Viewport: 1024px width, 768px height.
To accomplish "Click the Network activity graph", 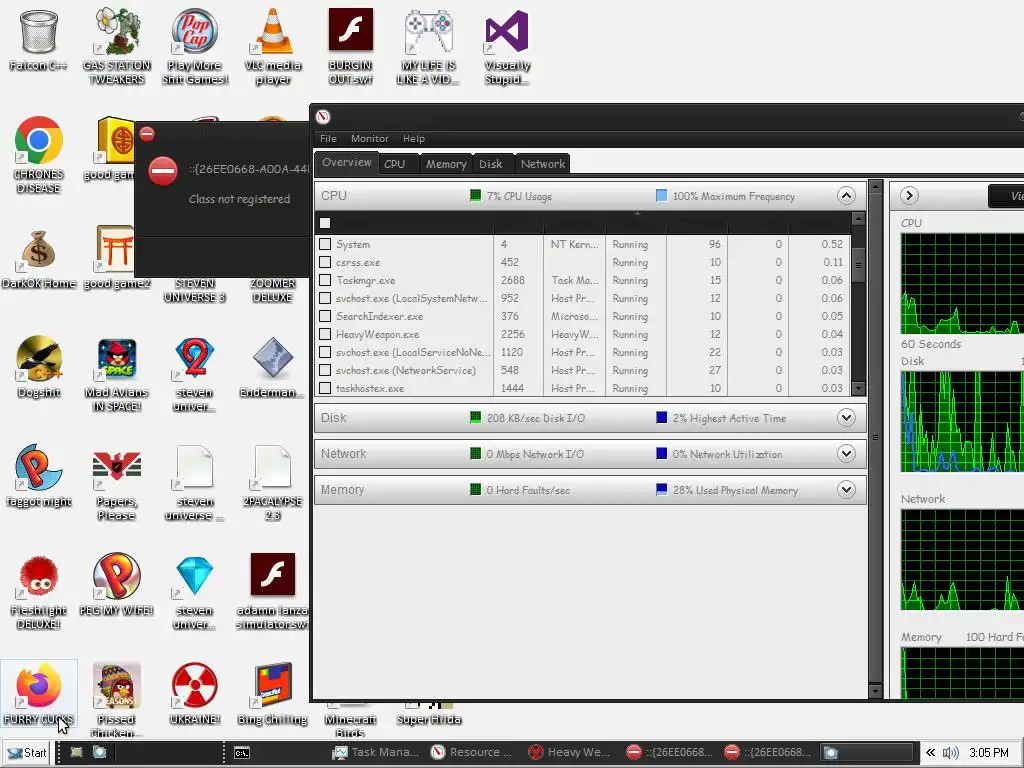I will click(962, 560).
